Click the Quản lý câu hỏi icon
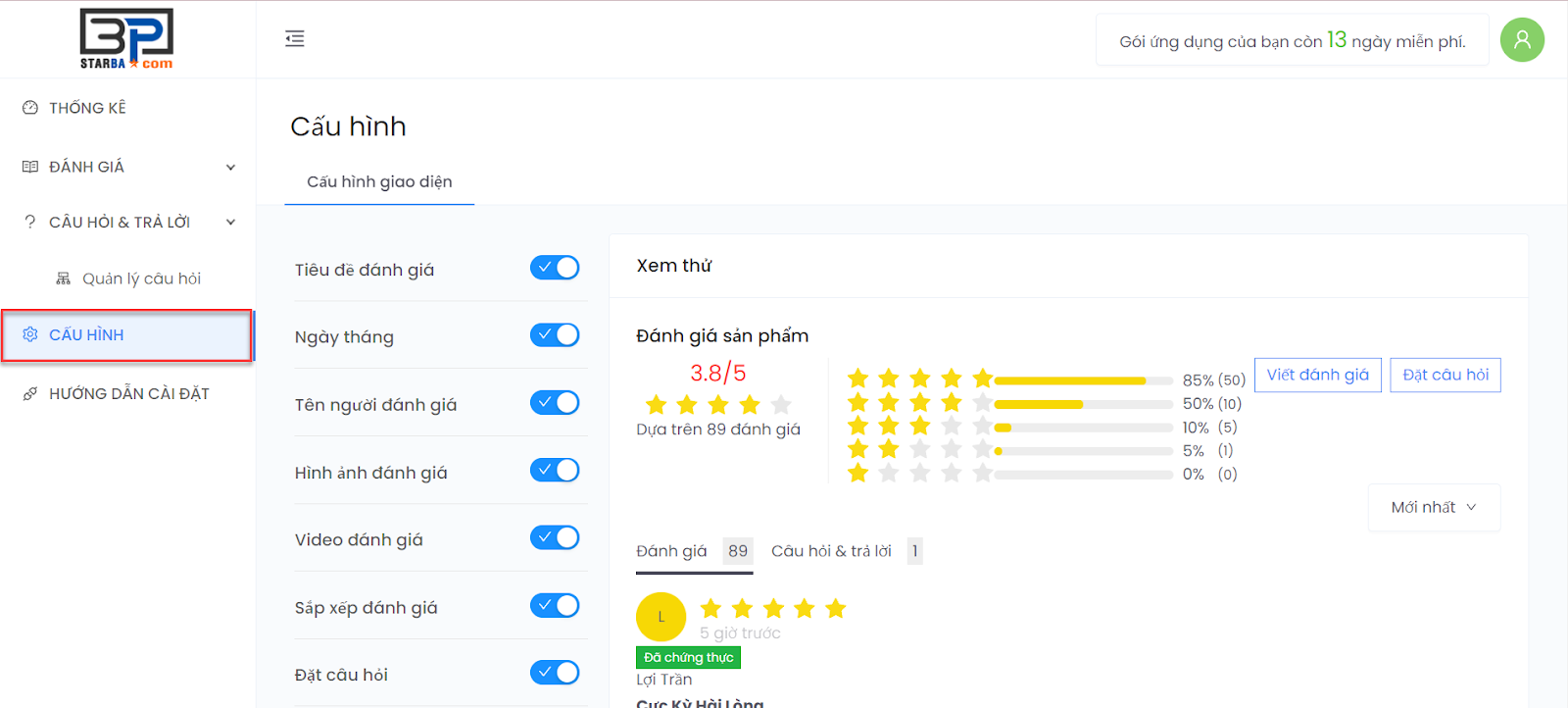This screenshot has width=1568, height=708. point(64,278)
